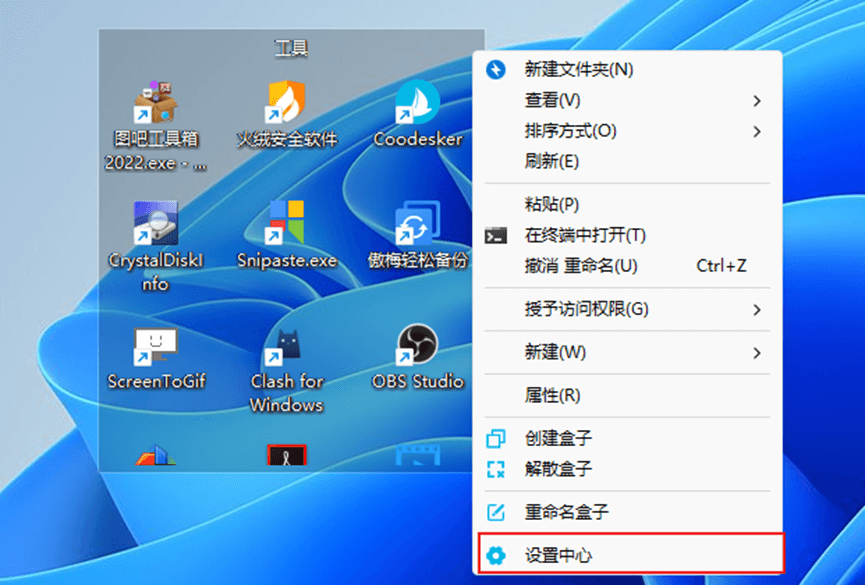The width and height of the screenshot is (865, 585).
Task: Open the OBS Studio icon
Action: pos(417,346)
